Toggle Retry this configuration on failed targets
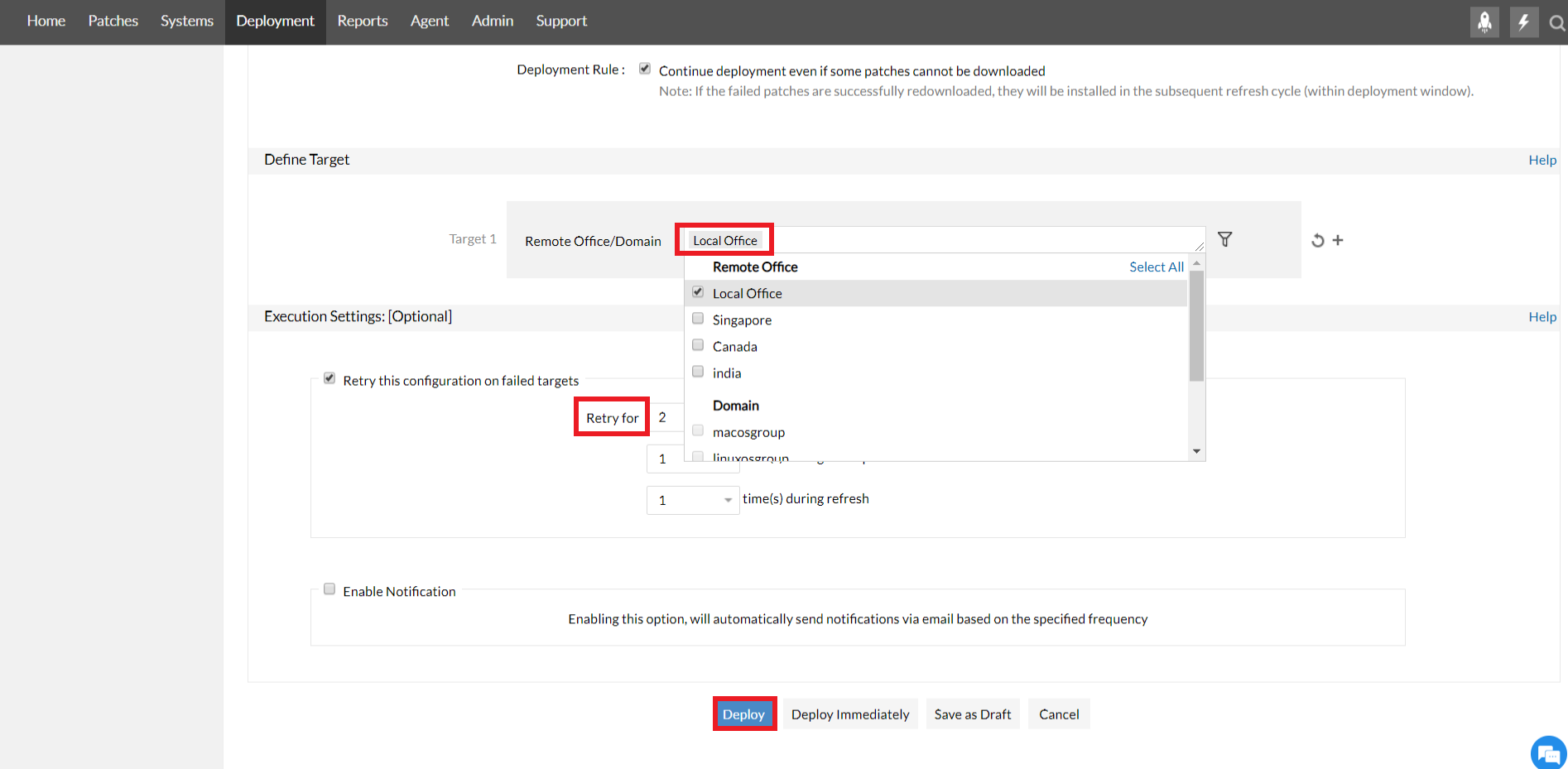This screenshot has height=769, width=1568. 329,378
